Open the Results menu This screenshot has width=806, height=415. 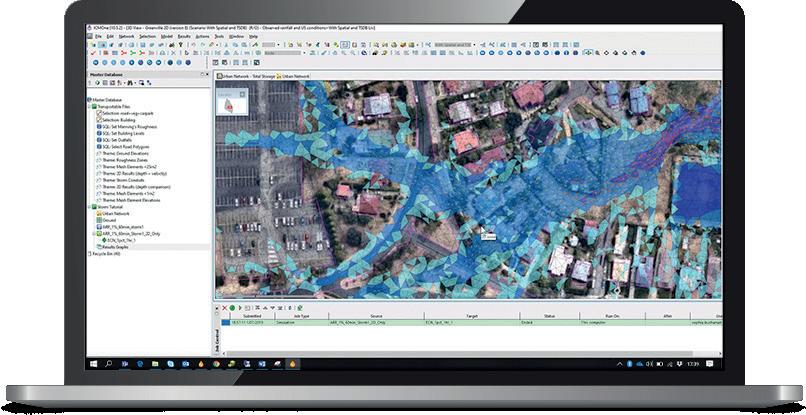pos(184,37)
